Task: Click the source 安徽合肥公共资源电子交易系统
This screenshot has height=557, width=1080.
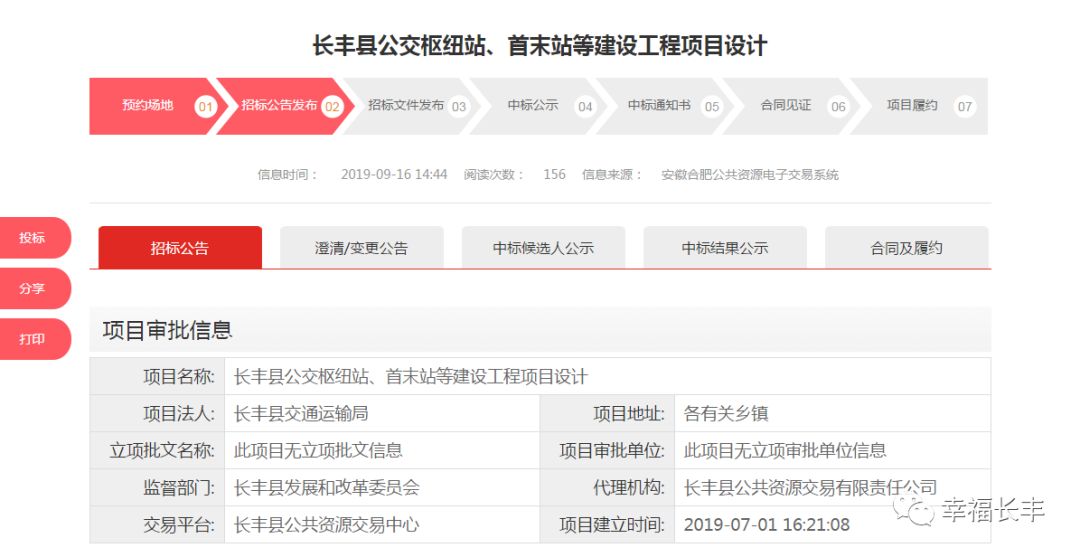Action: (750, 175)
